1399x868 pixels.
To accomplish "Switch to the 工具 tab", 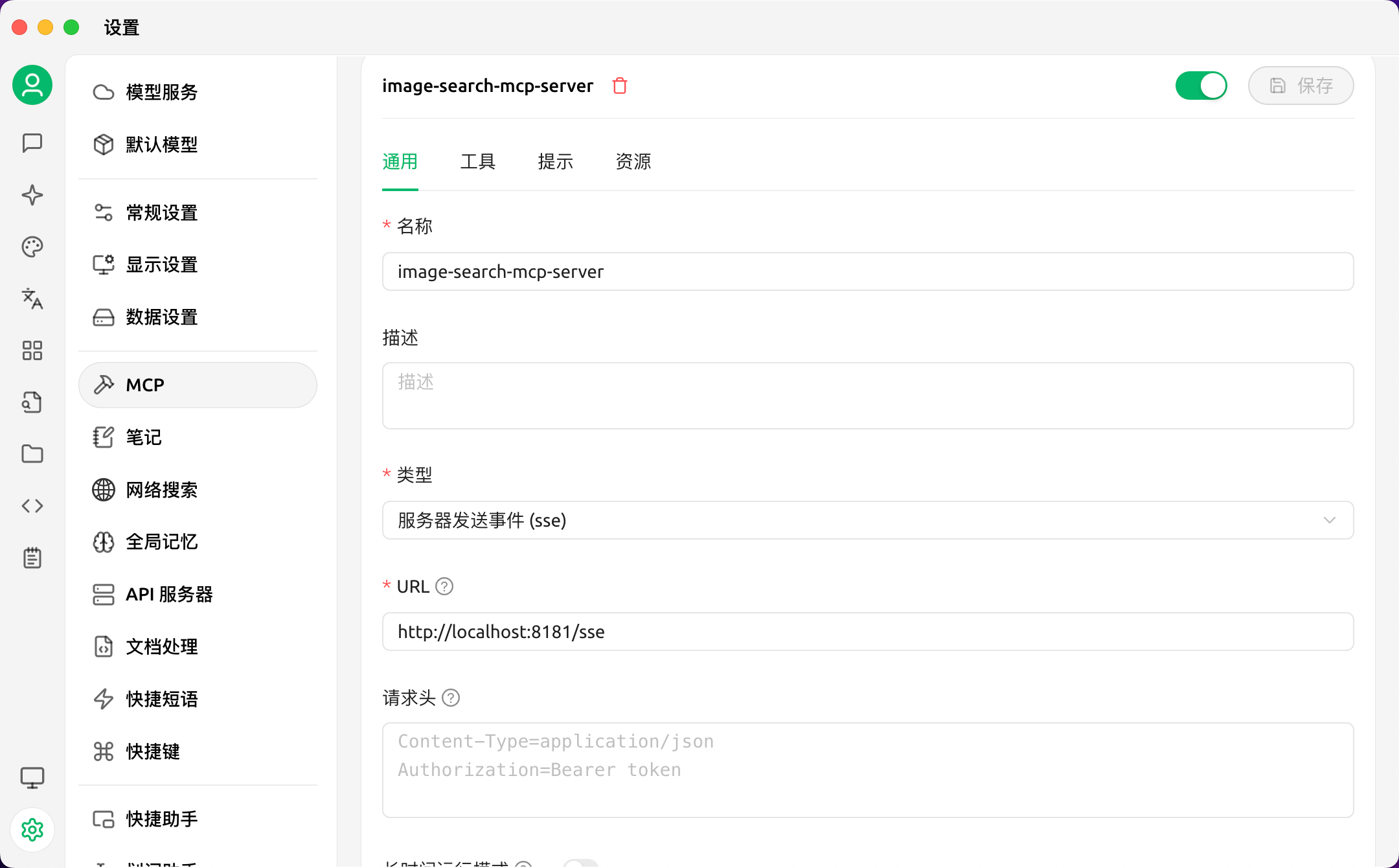I will pos(478,161).
